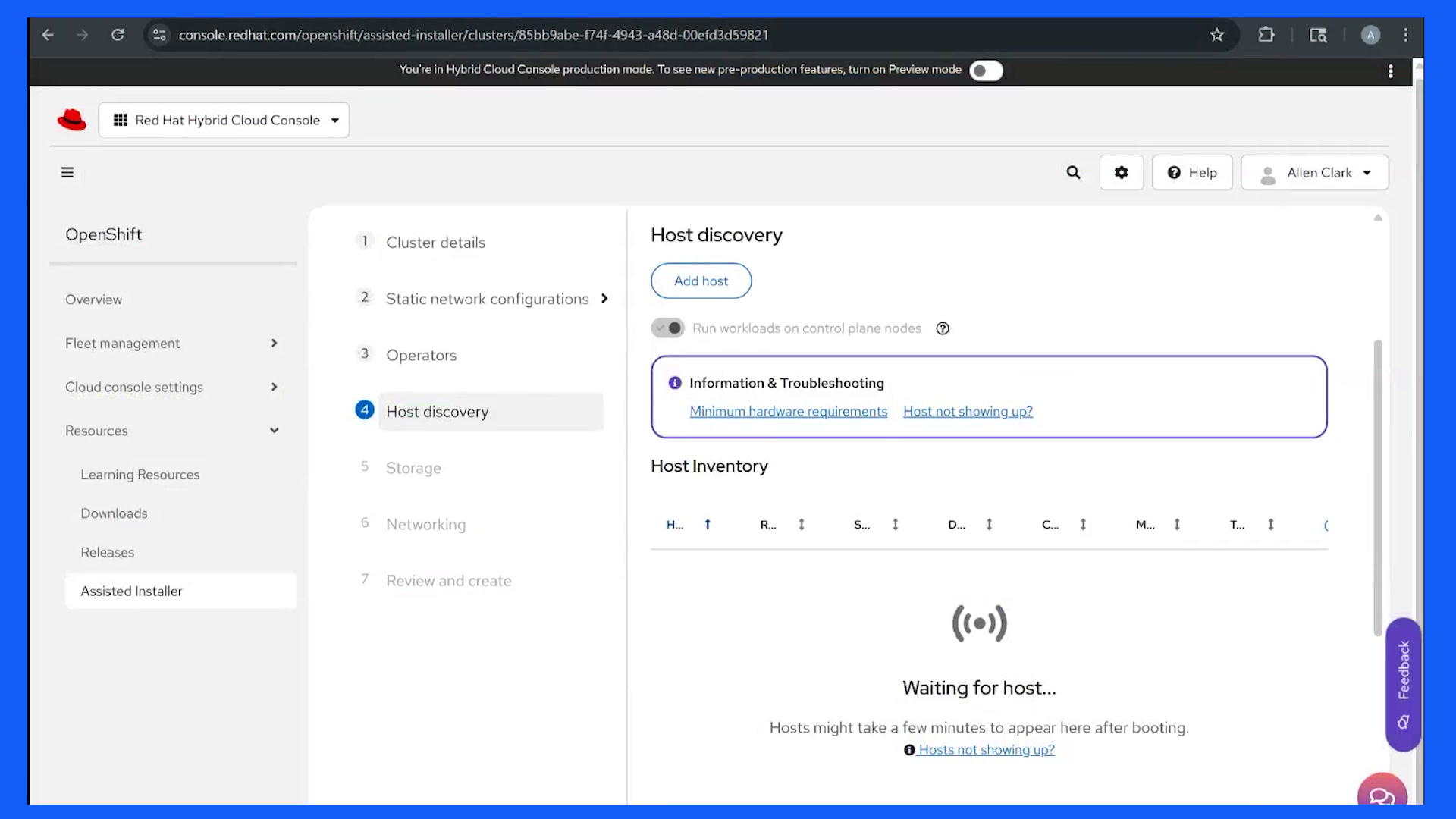Expand Fleet management in sidebar
The width and height of the screenshot is (1456, 819).
[x=172, y=344]
